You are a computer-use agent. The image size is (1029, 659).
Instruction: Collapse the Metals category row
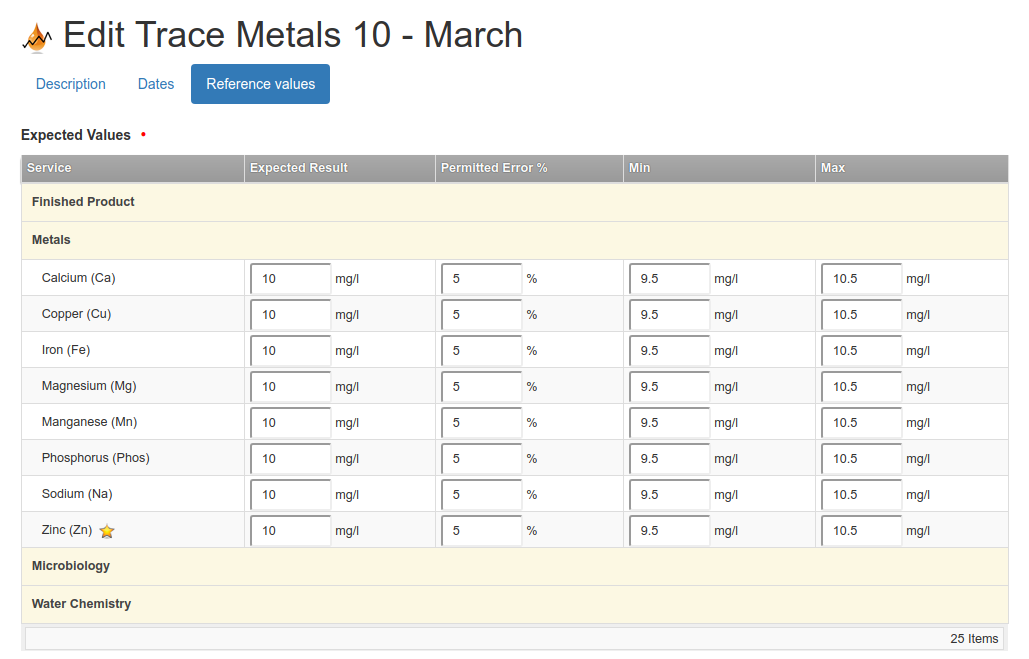pos(51,240)
